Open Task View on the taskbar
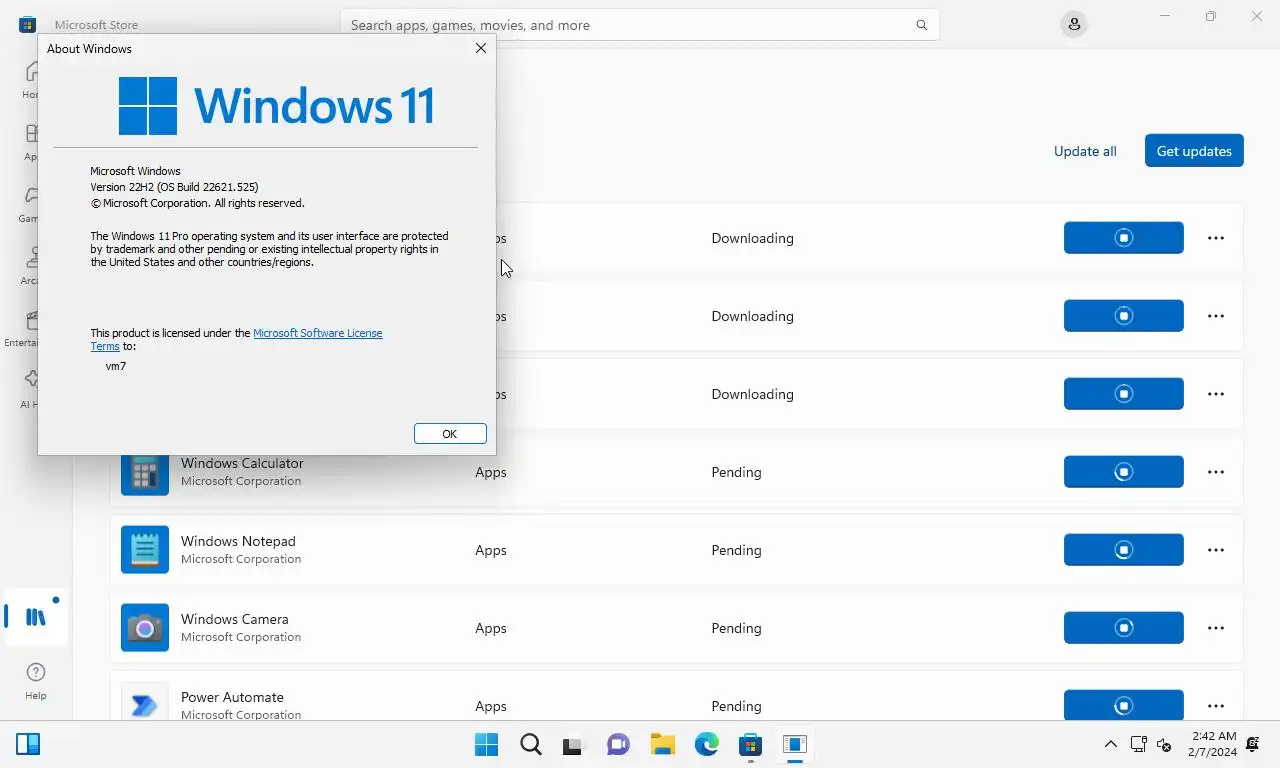The width and height of the screenshot is (1280, 768). pos(572,744)
